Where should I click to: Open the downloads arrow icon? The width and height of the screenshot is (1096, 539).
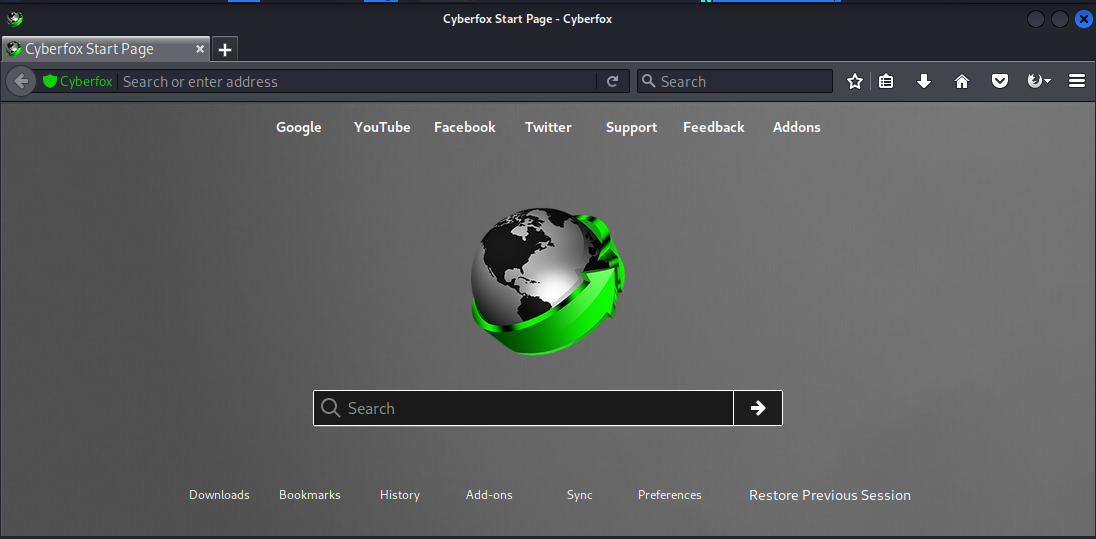pos(924,82)
